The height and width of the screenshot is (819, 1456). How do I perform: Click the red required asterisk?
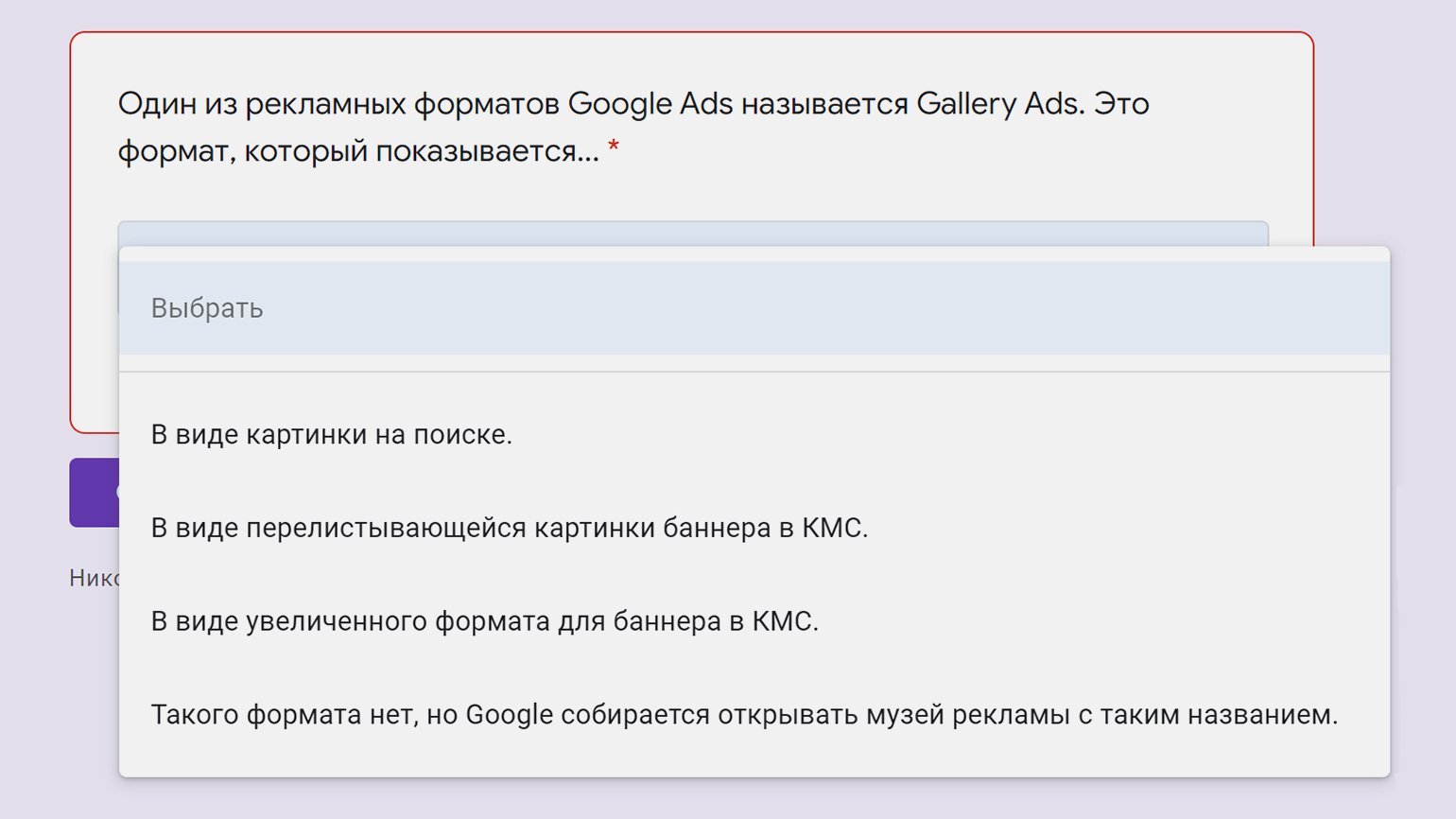[x=614, y=148]
